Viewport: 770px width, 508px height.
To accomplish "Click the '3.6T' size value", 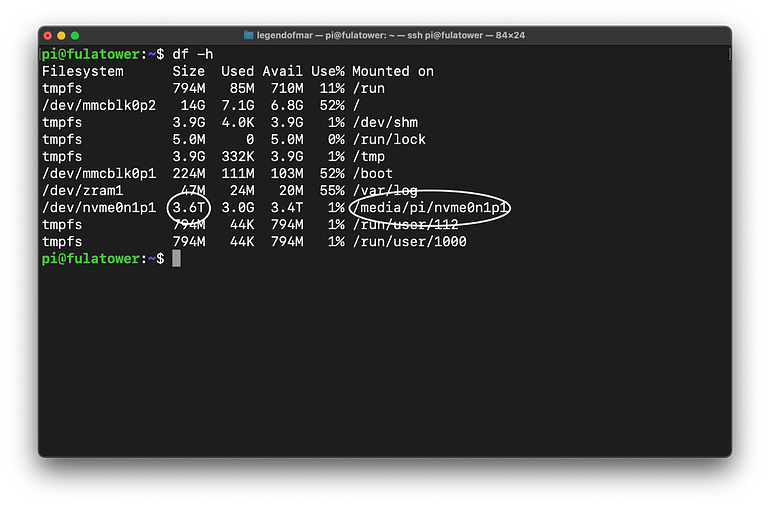I will click(189, 207).
